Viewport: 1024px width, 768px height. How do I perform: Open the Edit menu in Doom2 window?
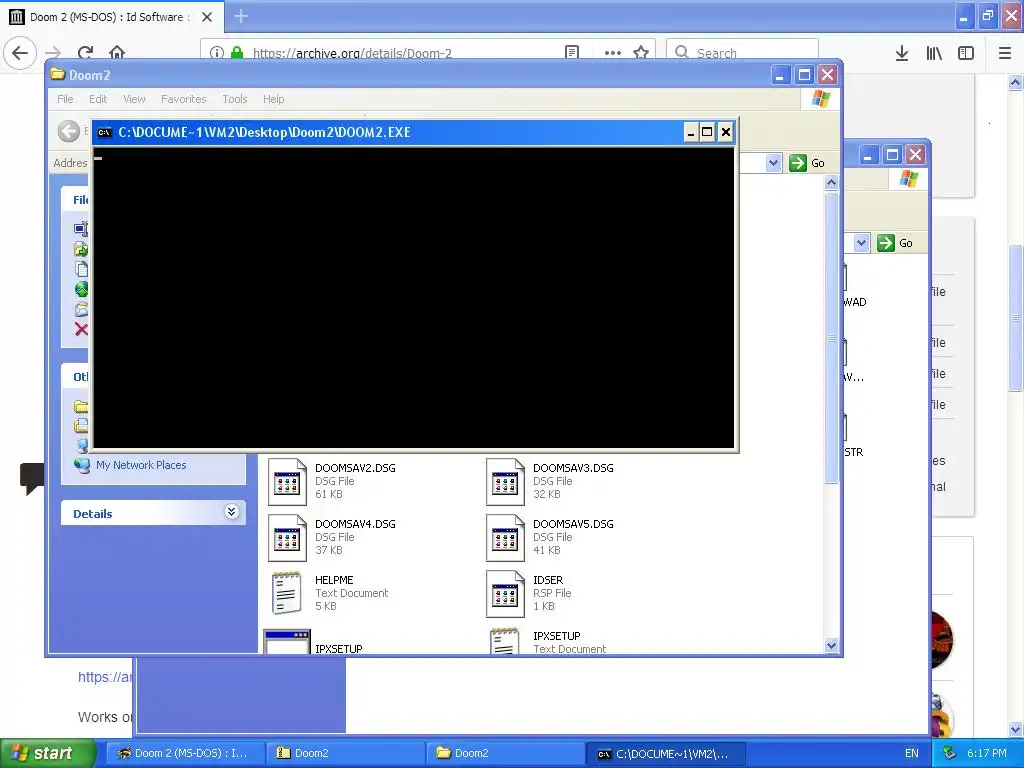click(98, 99)
